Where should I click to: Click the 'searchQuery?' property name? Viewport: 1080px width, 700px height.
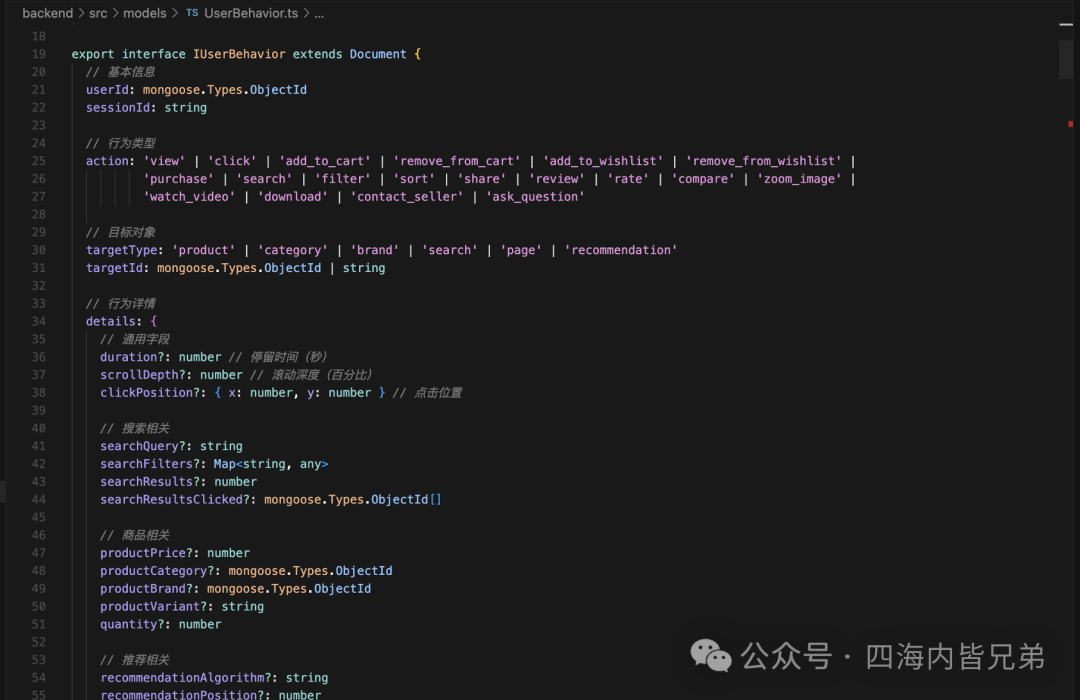[x=143, y=446]
